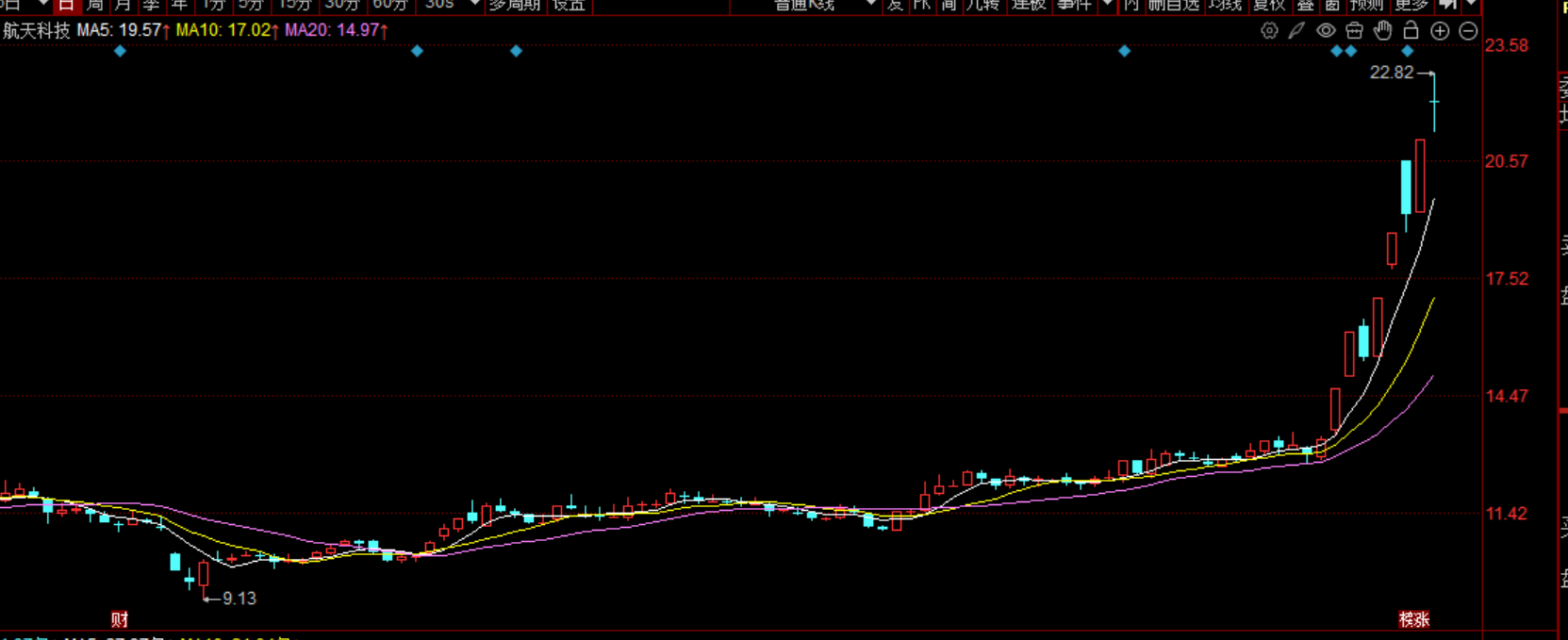Toggle the 连板 indicator button
Viewport: 1568px width, 640px height.
click(x=1029, y=5)
